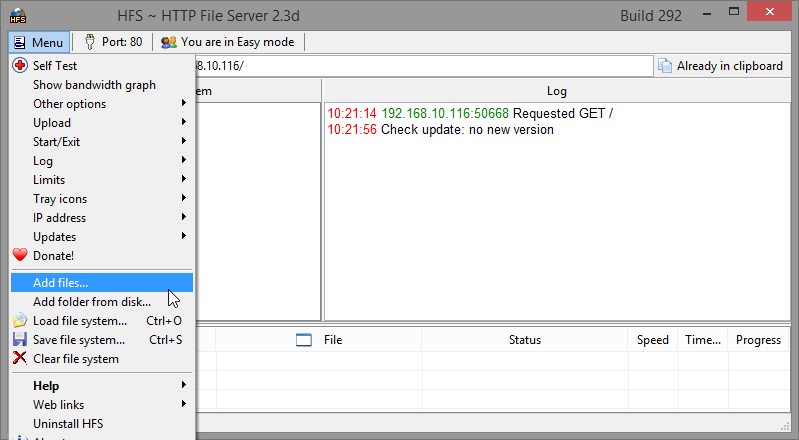Click the Save file system floppy icon
Image resolution: width=799 pixels, height=440 pixels.
pyautogui.click(x=20, y=340)
